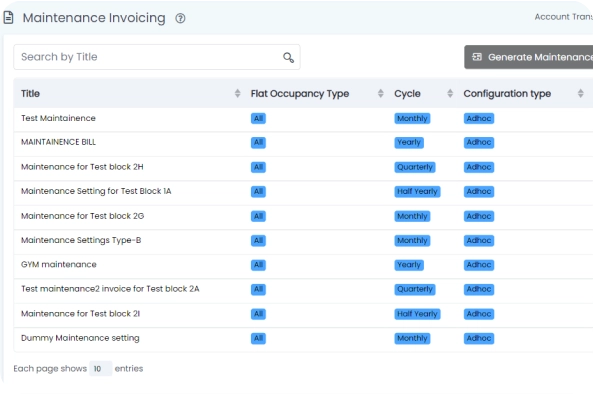Open Account Transactions link at top right
Screen dimensions: 594x394
click(564, 17)
